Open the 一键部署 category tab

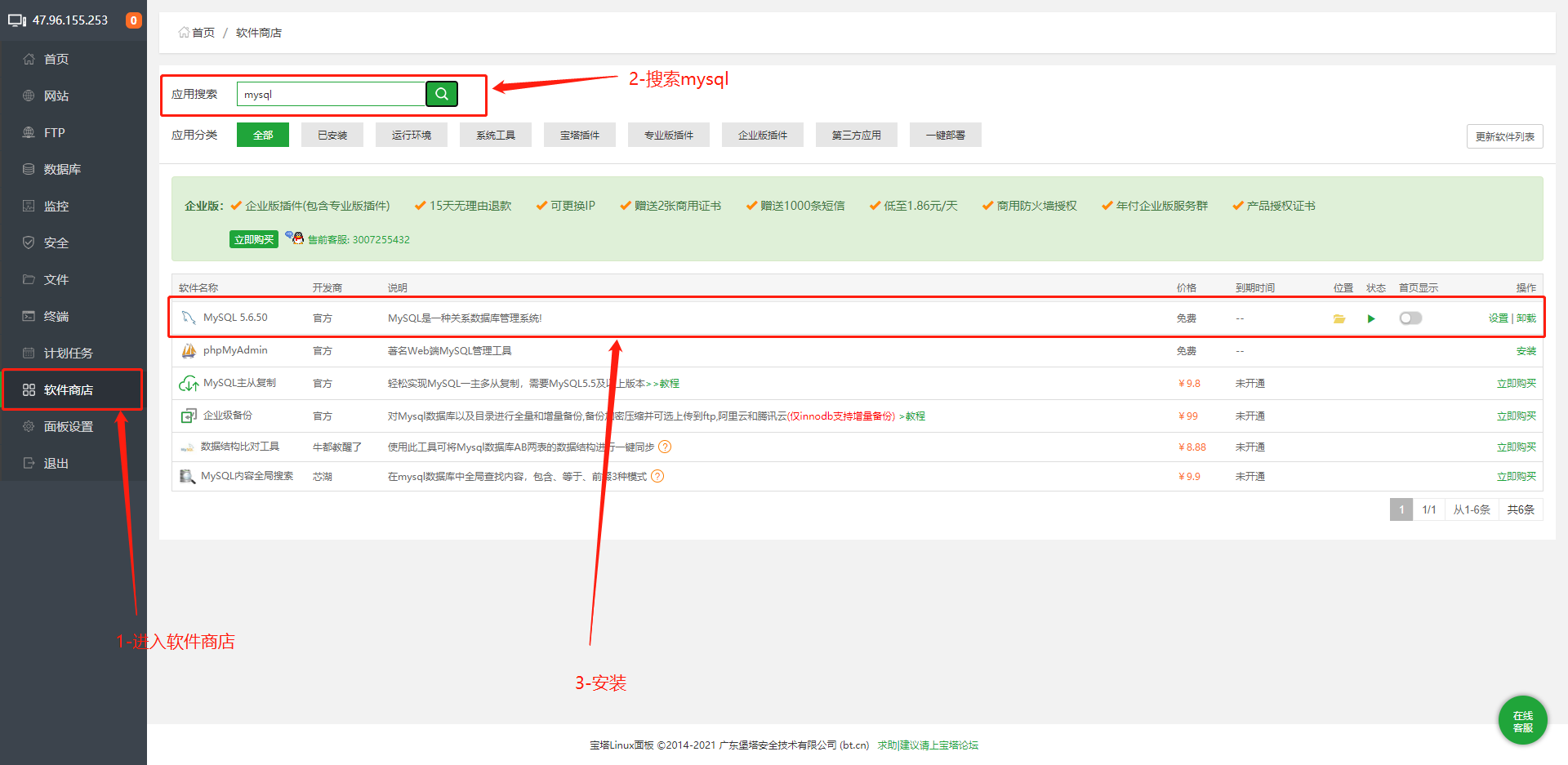(x=946, y=135)
